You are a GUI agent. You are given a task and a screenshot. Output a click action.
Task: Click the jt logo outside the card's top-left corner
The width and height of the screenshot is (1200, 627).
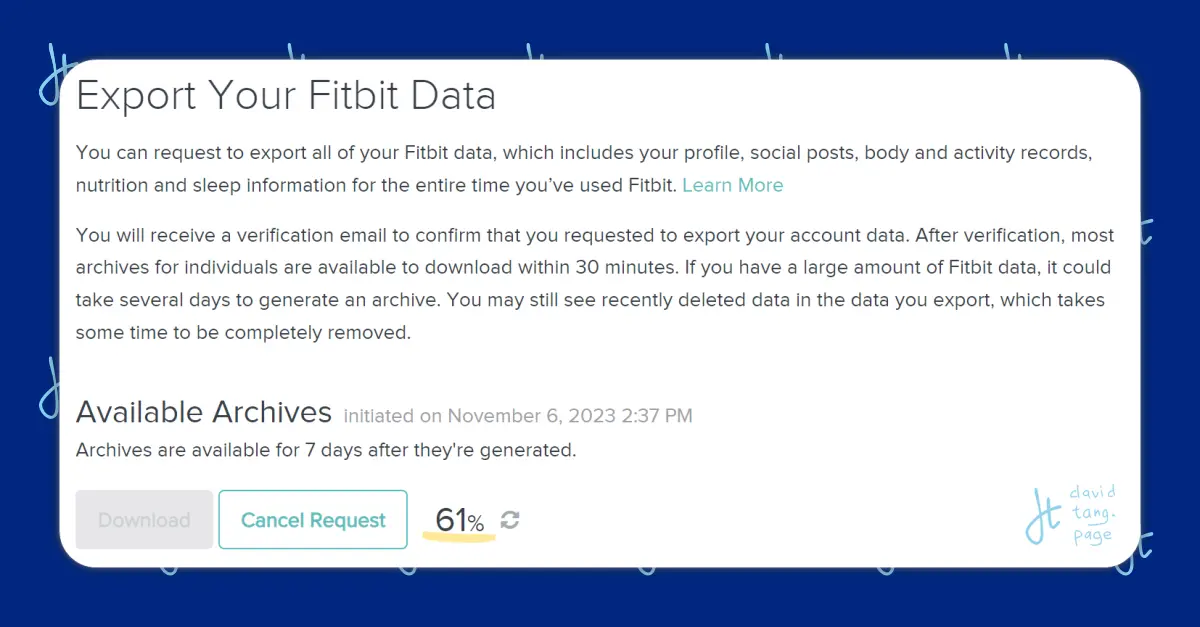pyautogui.click(x=54, y=73)
